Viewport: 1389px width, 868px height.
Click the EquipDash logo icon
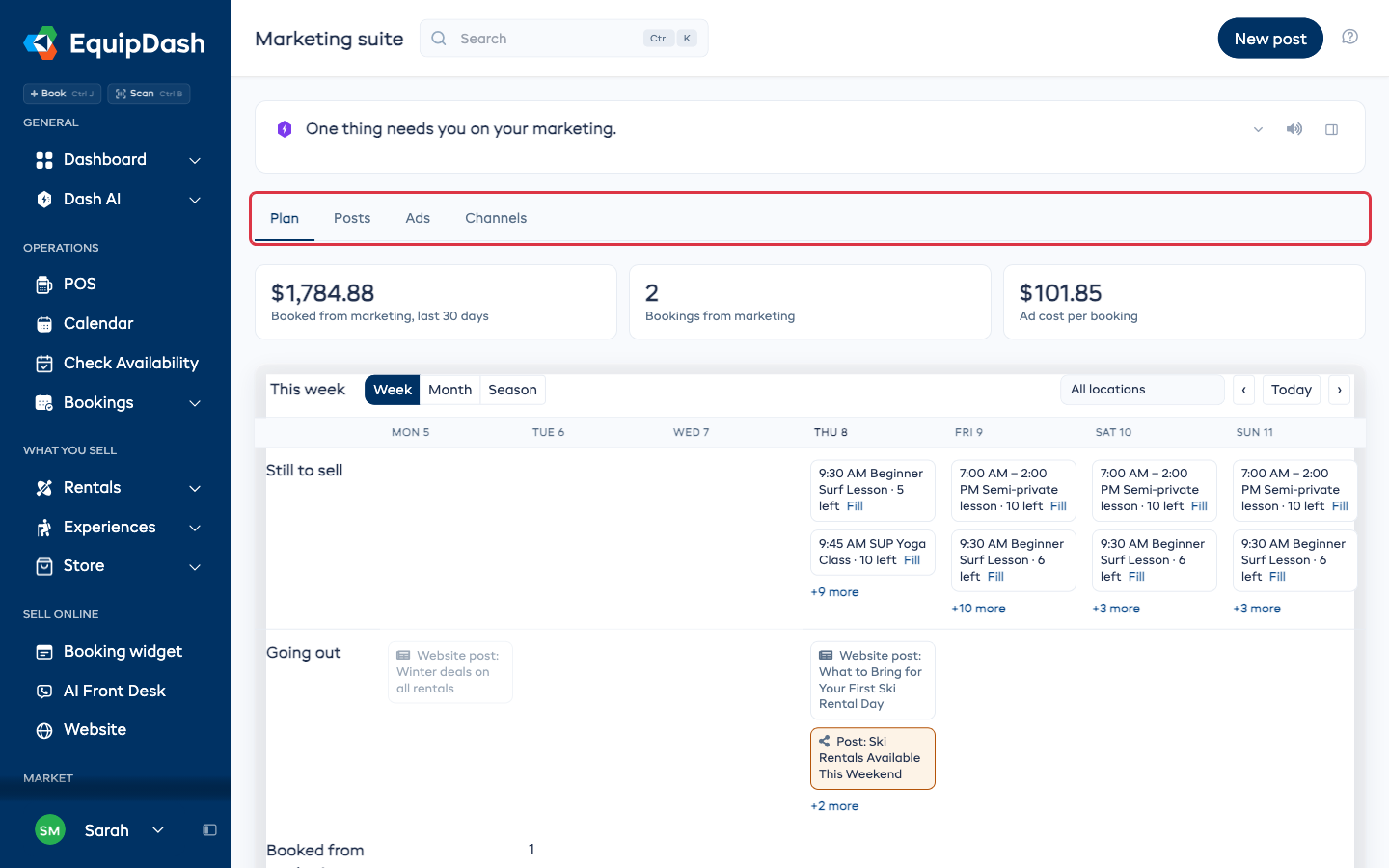[x=41, y=43]
